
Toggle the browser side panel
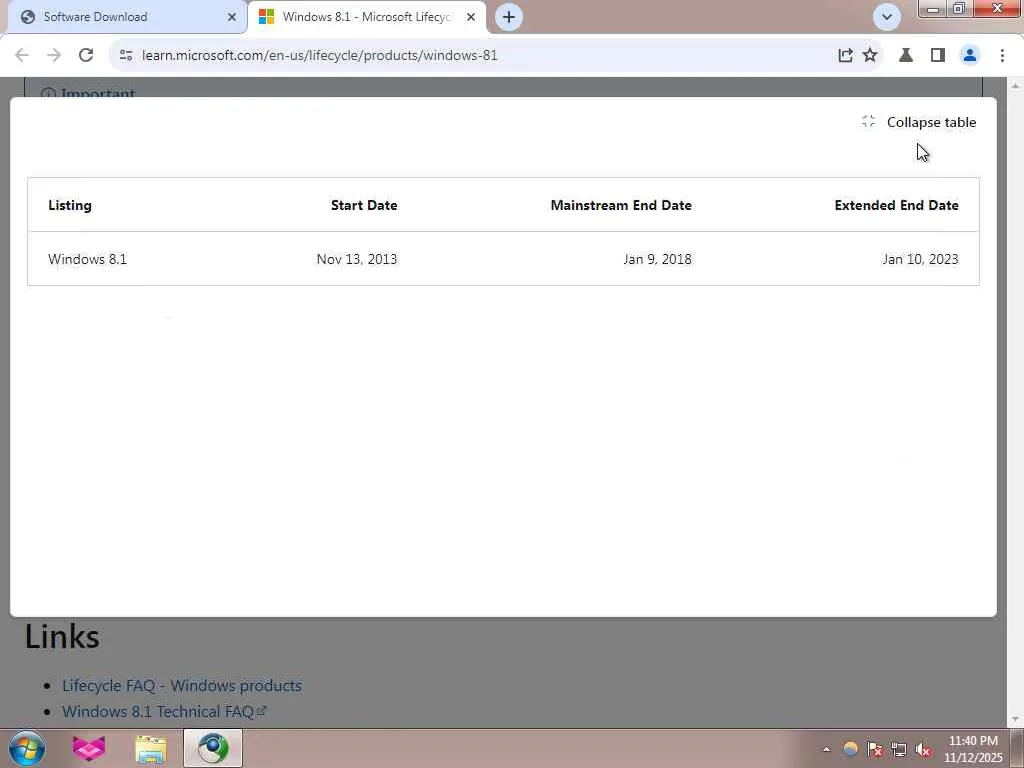pyautogui.click(x=938, y=56)
